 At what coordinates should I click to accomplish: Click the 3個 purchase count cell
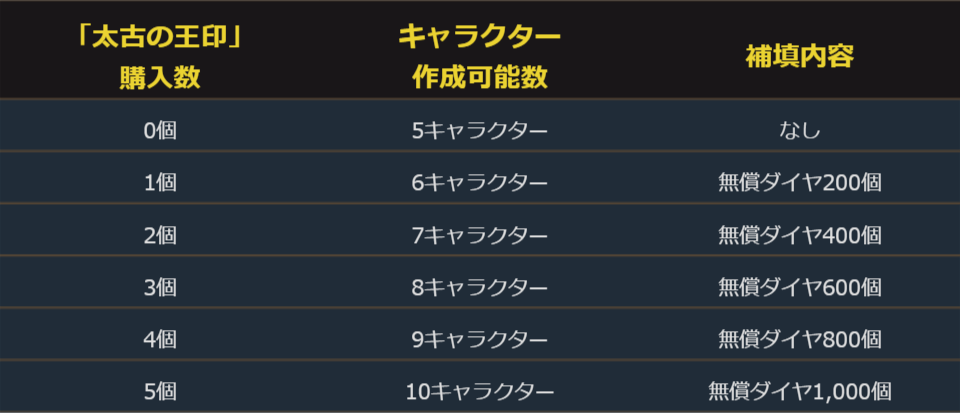point(160,287)
